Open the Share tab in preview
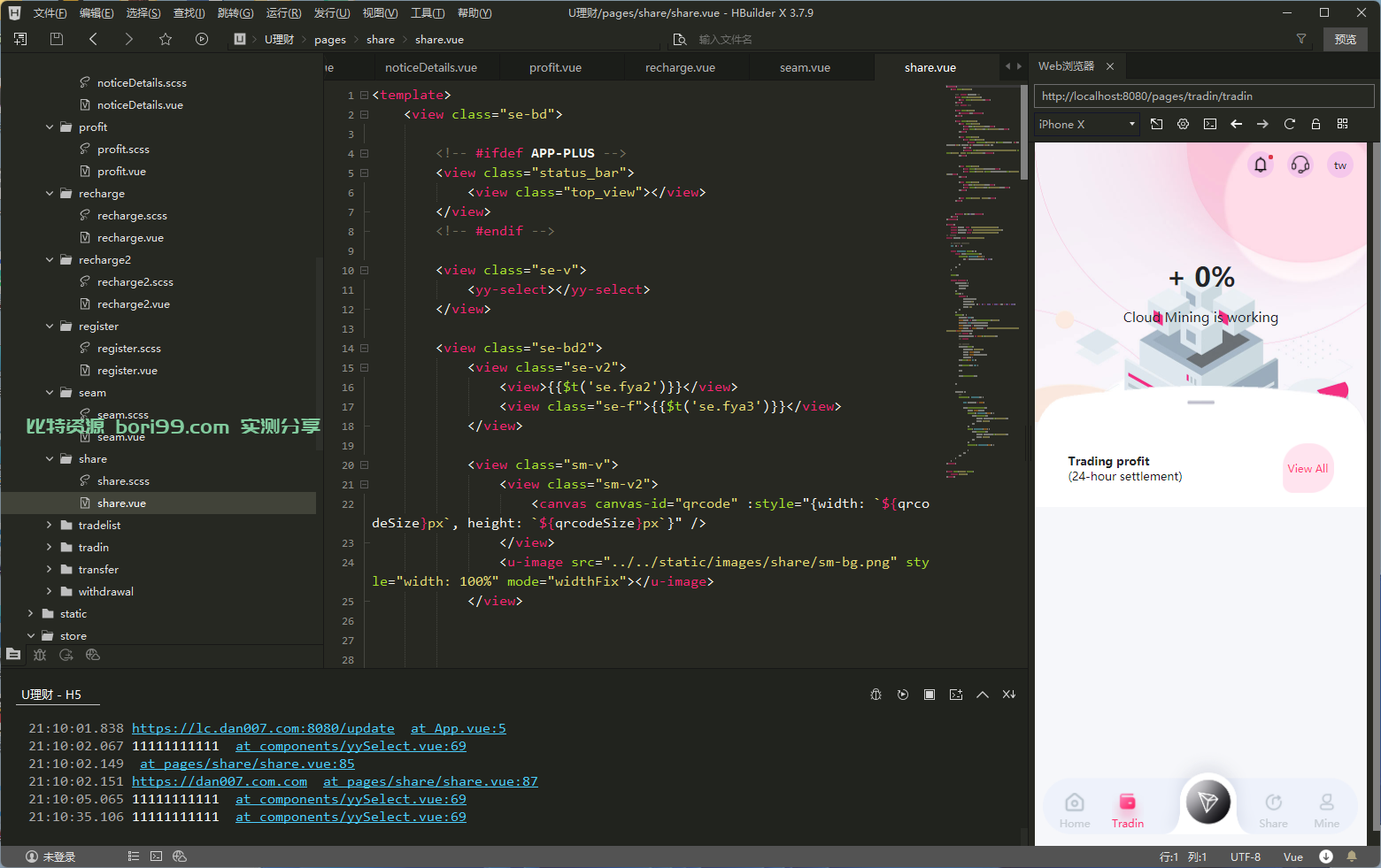The image size is (1381, 868). pos(1273,810)
